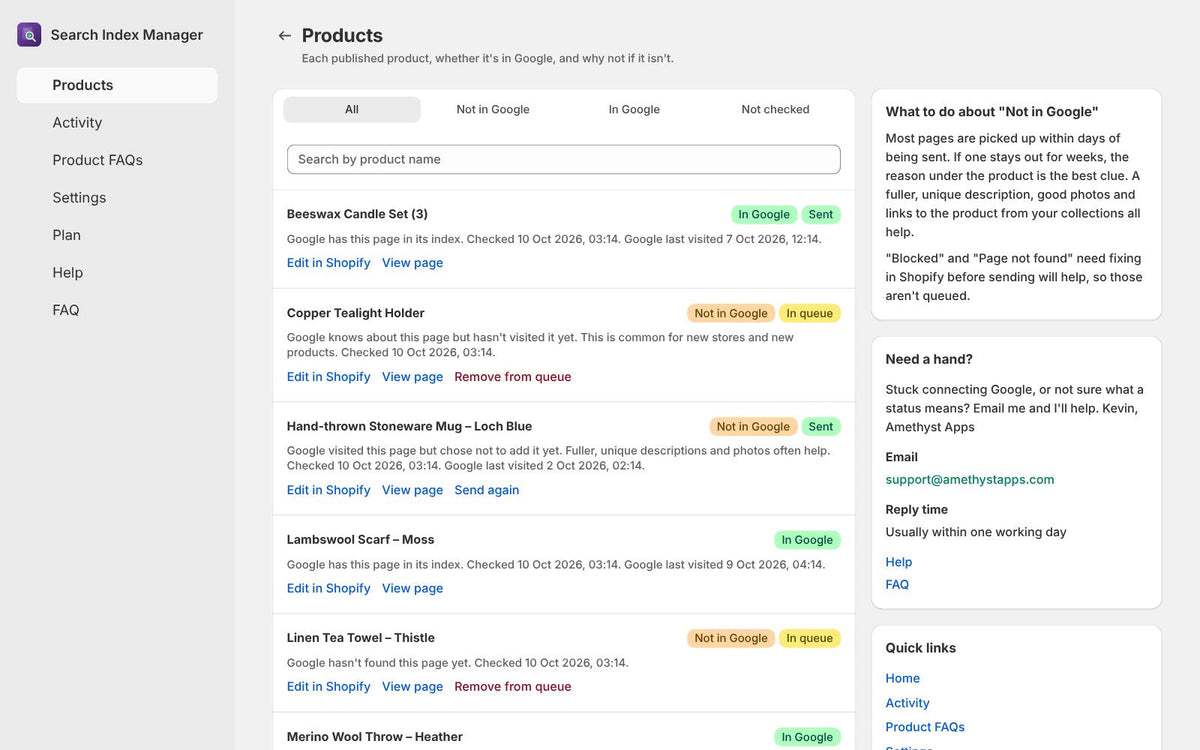The height and width of the screenshot is (750, 1200).
Task: View page for Lambswool Scarf – Moss
Action: tap(412, 588)
